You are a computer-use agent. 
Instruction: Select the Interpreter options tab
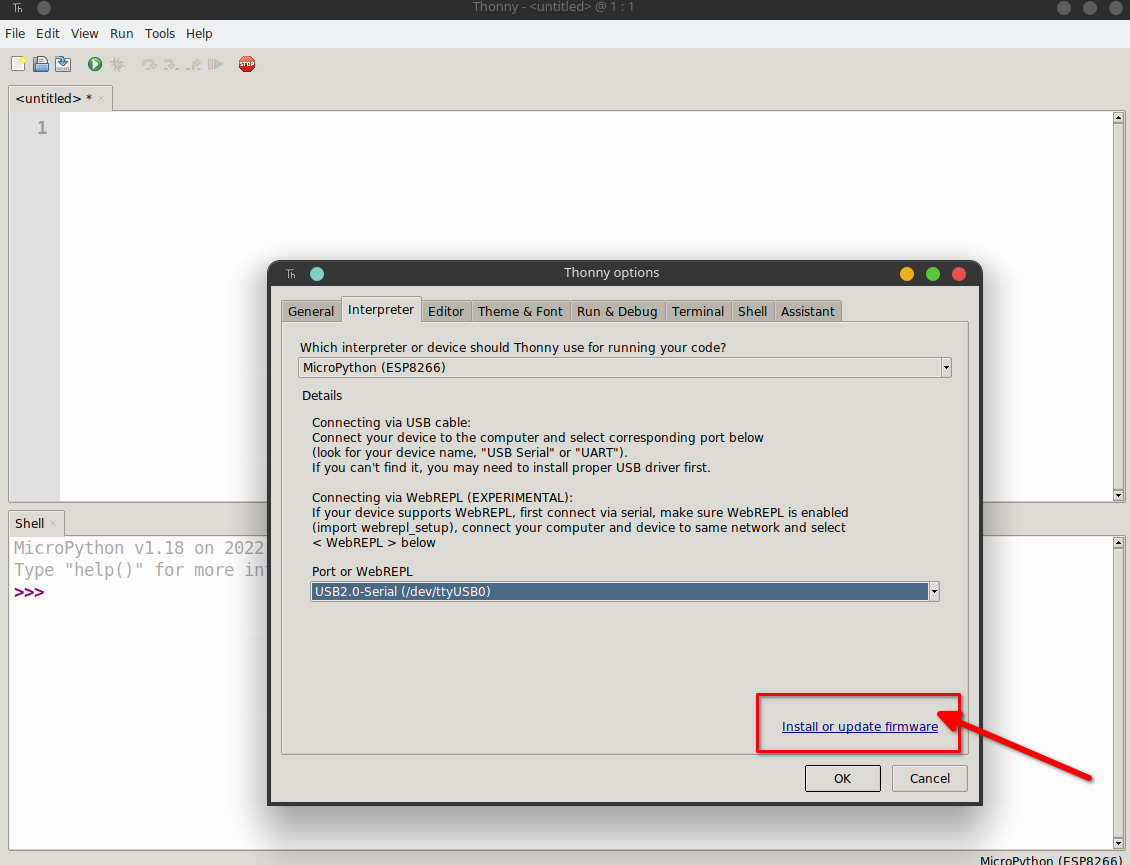click(381, 309)
